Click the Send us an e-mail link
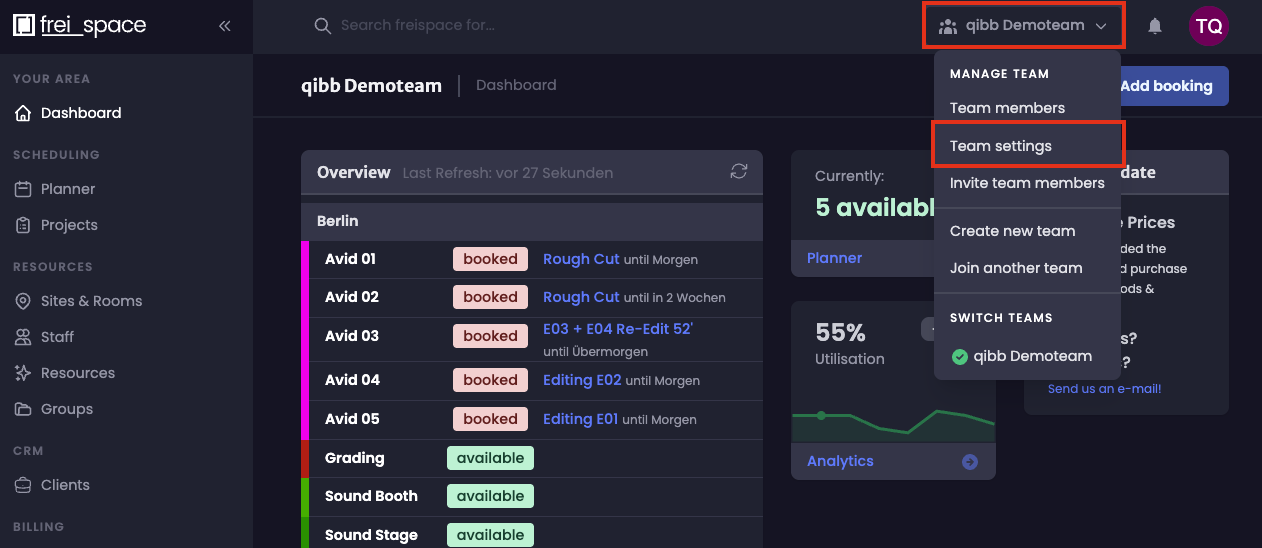 pyautogui.click(x=1104, y=389)
